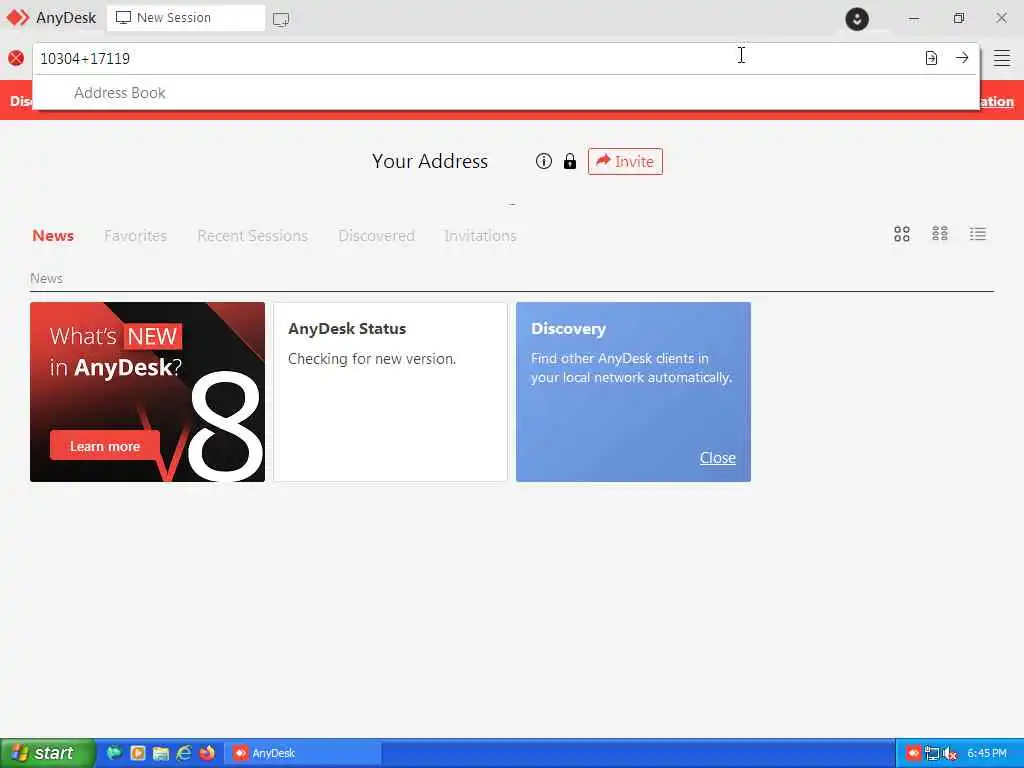The width and height of the screenshot is (1024, 768).
Task: Click the info icon next to Your Address
Action: pos(543,161)
